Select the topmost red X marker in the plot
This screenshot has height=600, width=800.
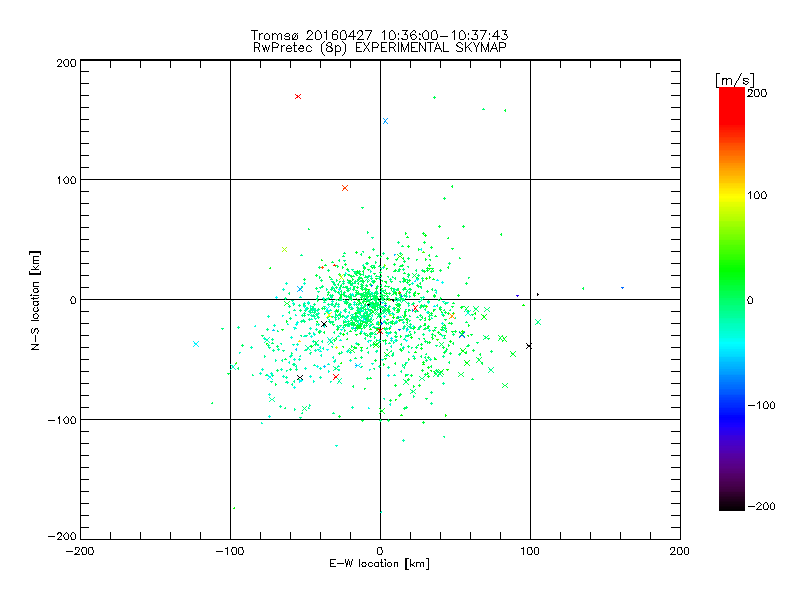tap(298, 96)
